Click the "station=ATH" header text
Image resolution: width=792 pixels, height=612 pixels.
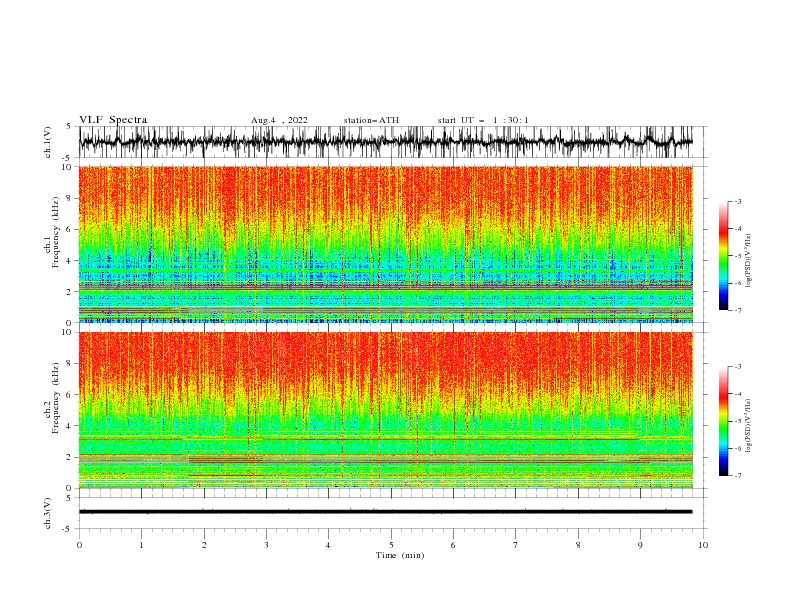tap(371, 120)
